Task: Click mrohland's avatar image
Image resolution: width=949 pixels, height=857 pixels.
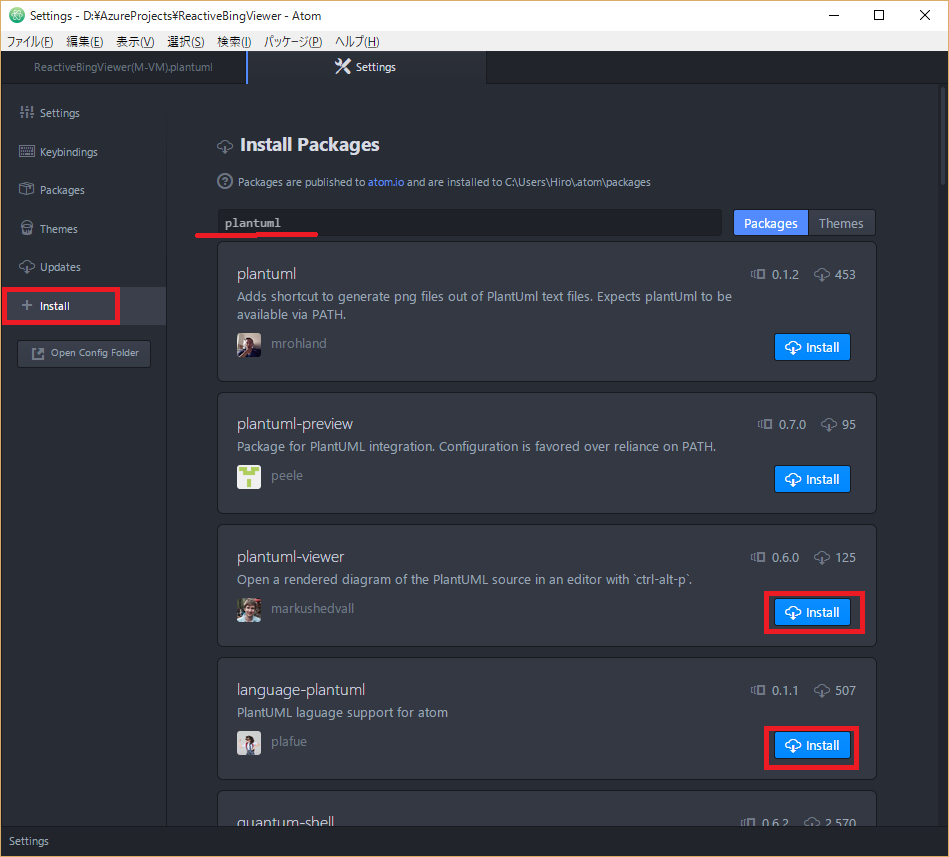Action: [x=249, y=344]
